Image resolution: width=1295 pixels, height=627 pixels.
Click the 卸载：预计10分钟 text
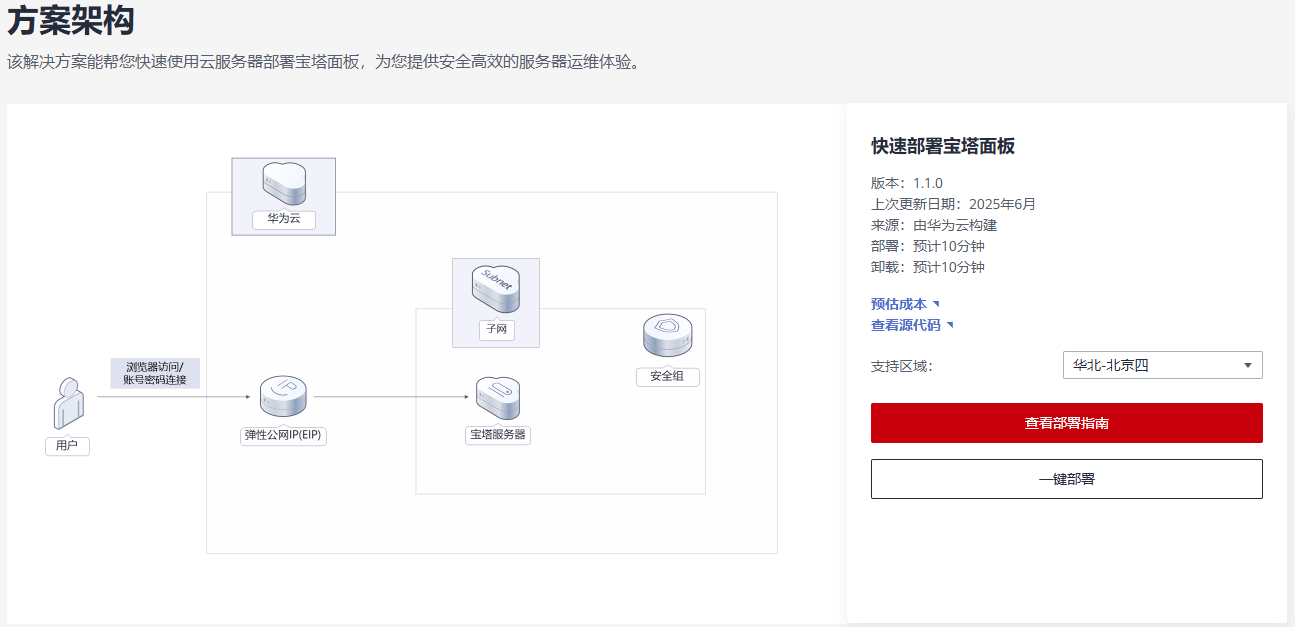point(928,267)
